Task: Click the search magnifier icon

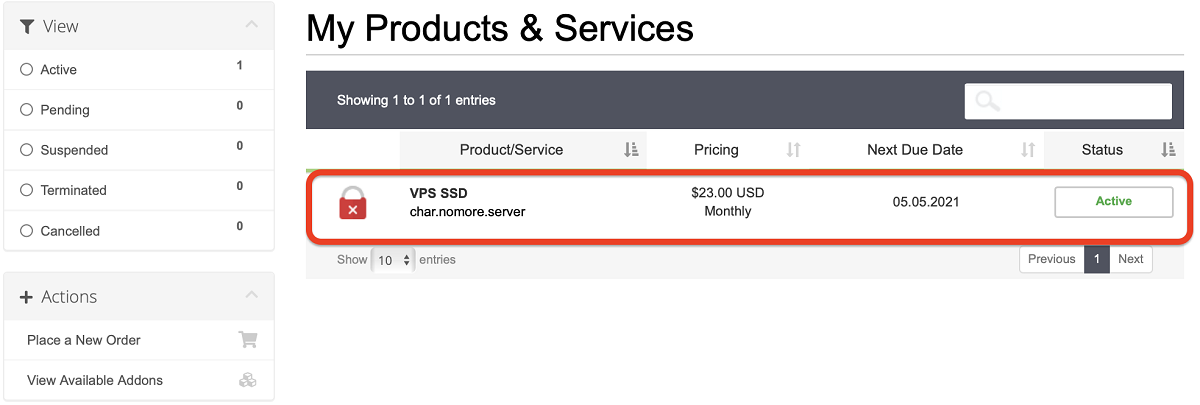Action: click(988, 101)
